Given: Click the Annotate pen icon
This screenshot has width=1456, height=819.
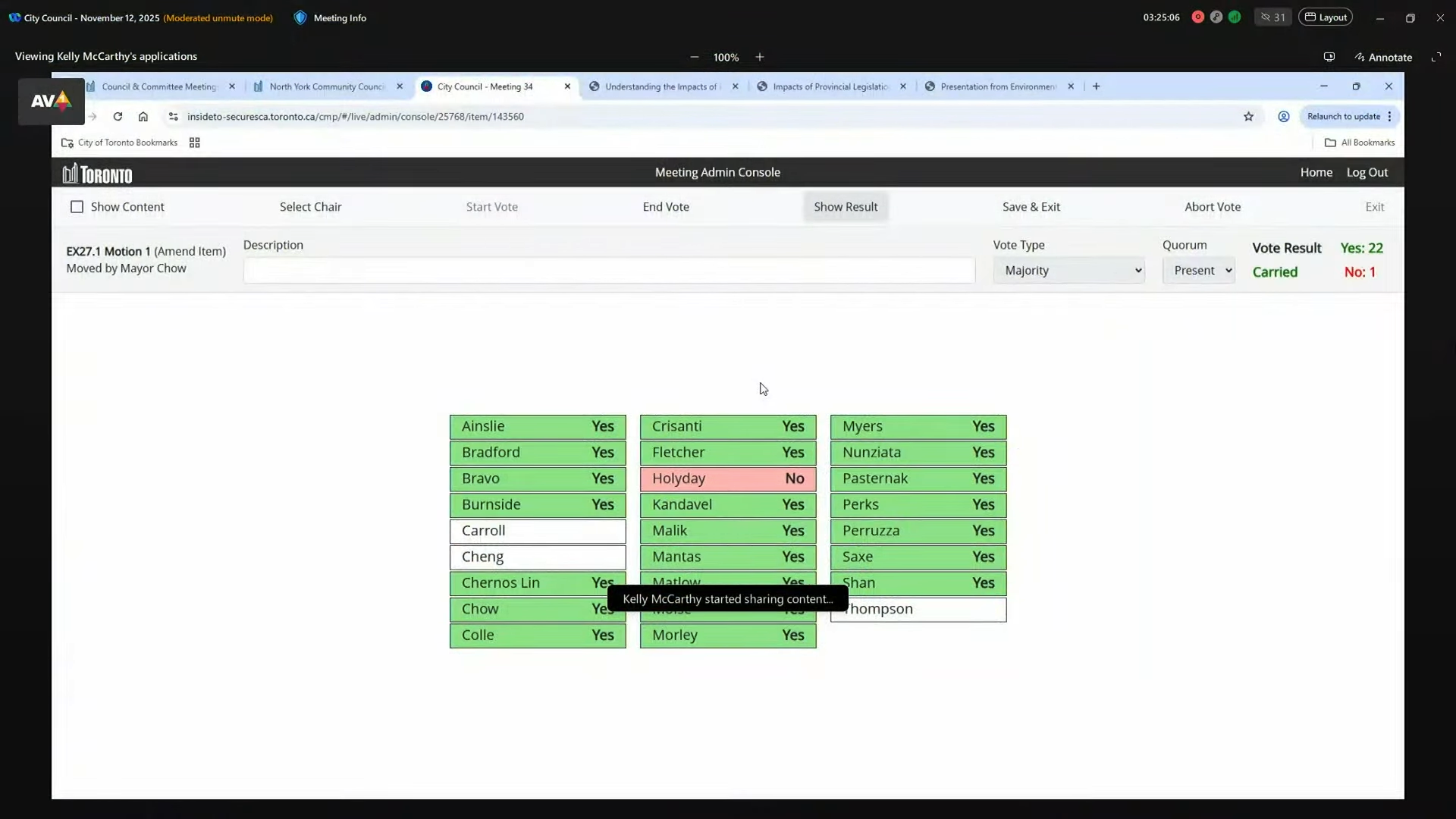Looking at the screenshot, I should pyautogui.click(x=1360, y=57).
